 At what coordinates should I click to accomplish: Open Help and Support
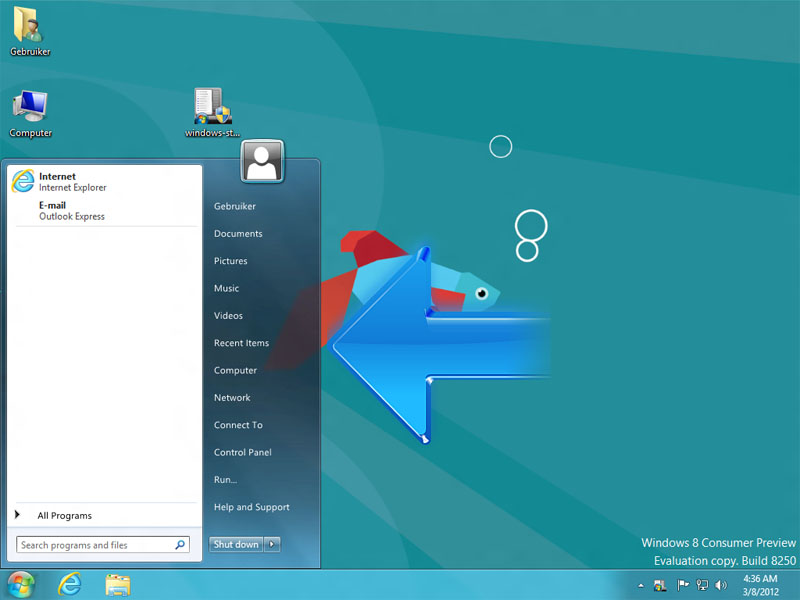tap(252, 507)
